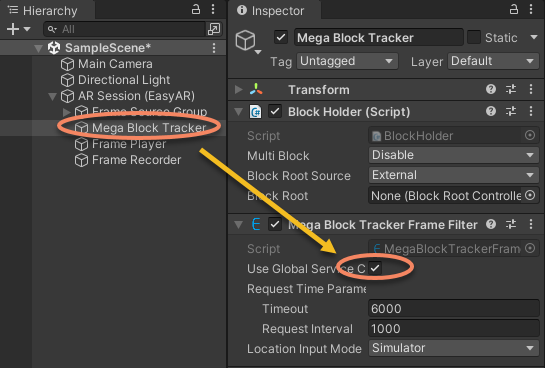Lock the Hierarchy panel with padlock icon

(x=196, y=9)
